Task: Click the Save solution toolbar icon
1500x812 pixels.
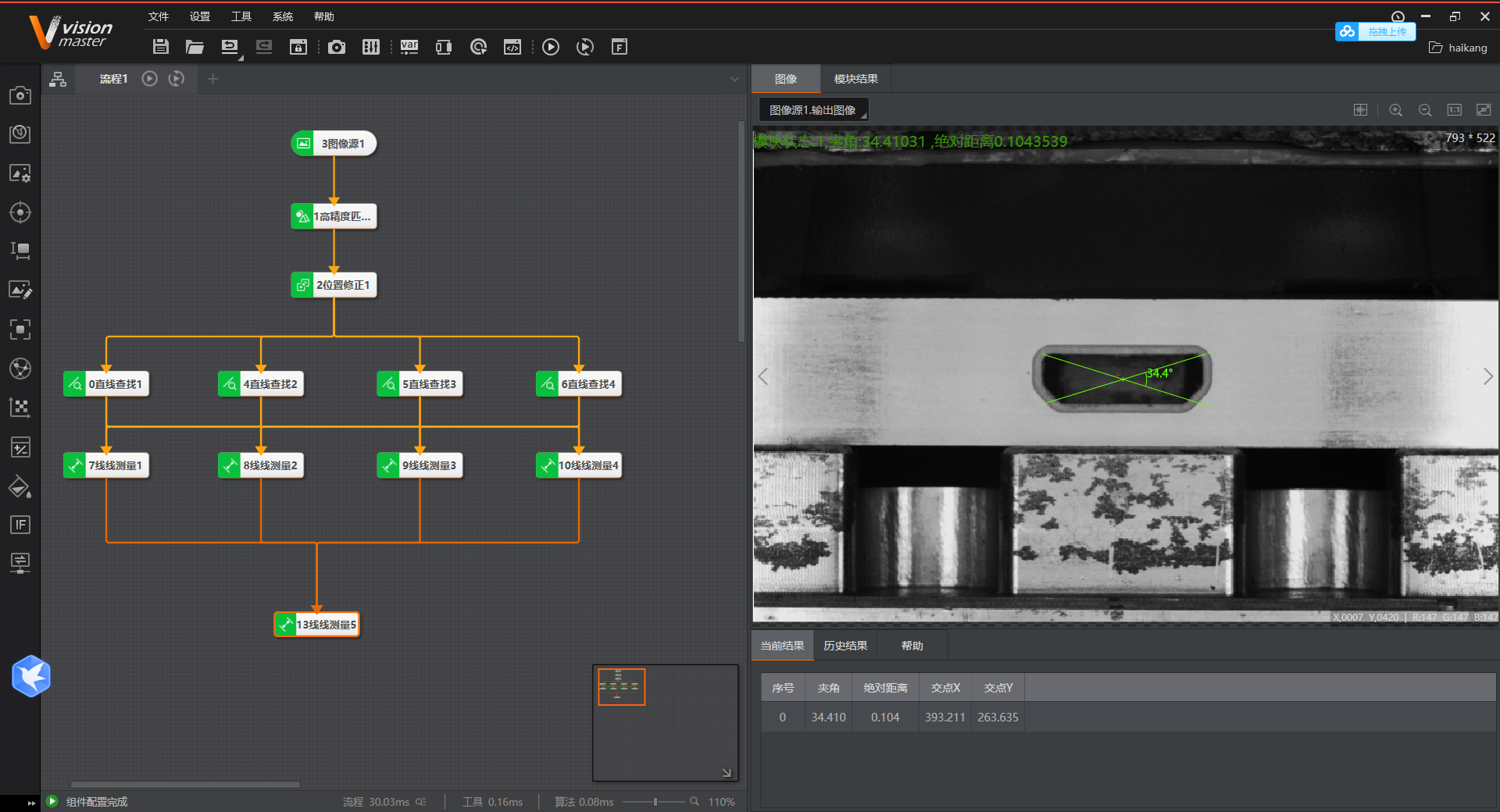Action: coord(160,47)
